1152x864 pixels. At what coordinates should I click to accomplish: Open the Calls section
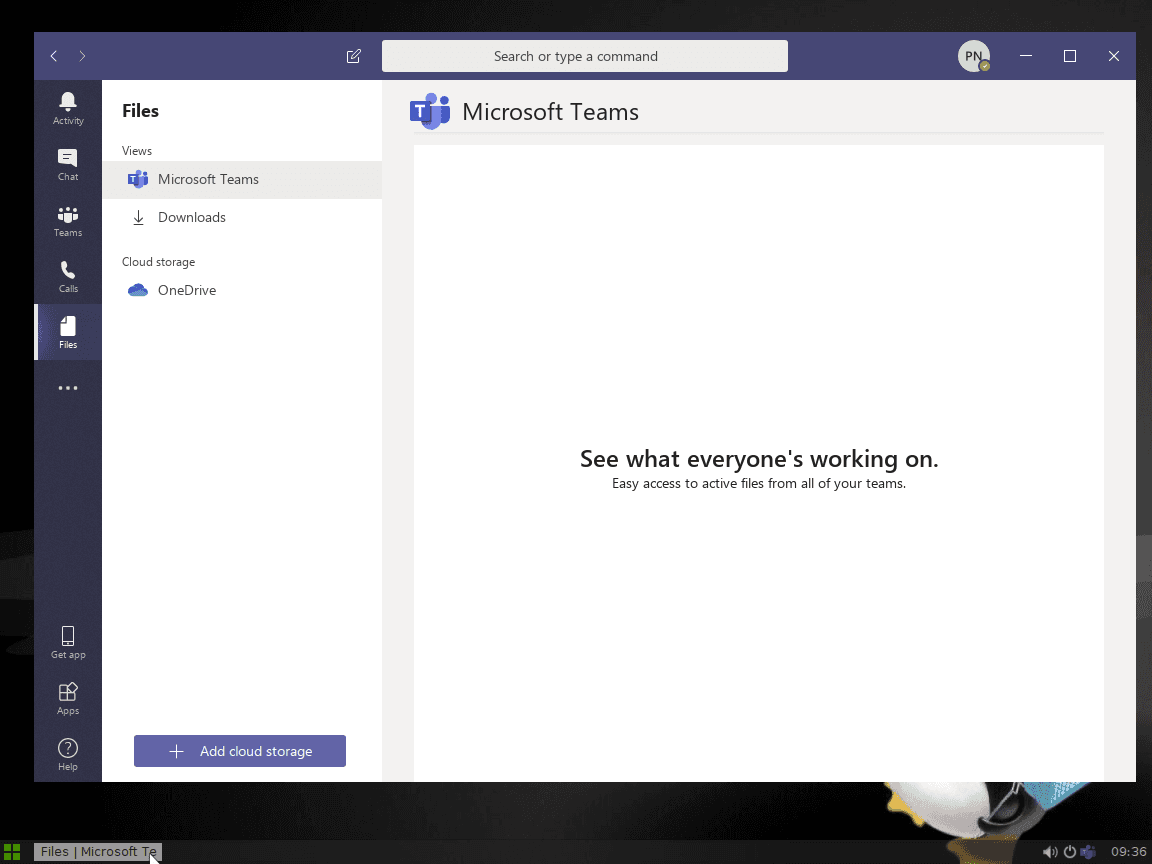67,274
